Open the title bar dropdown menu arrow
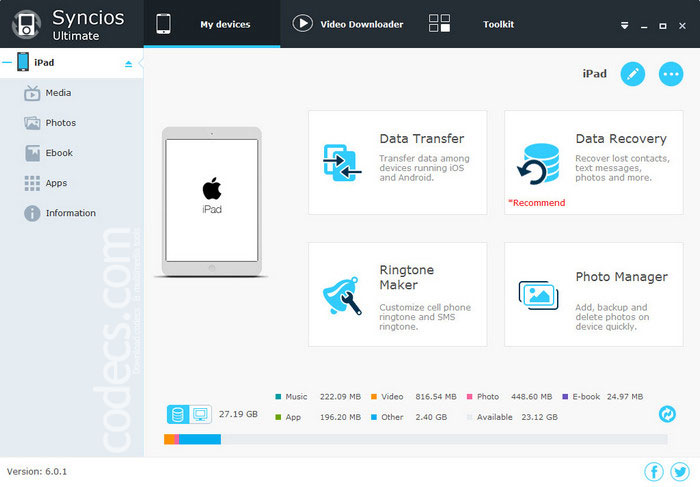 point(625,26)
